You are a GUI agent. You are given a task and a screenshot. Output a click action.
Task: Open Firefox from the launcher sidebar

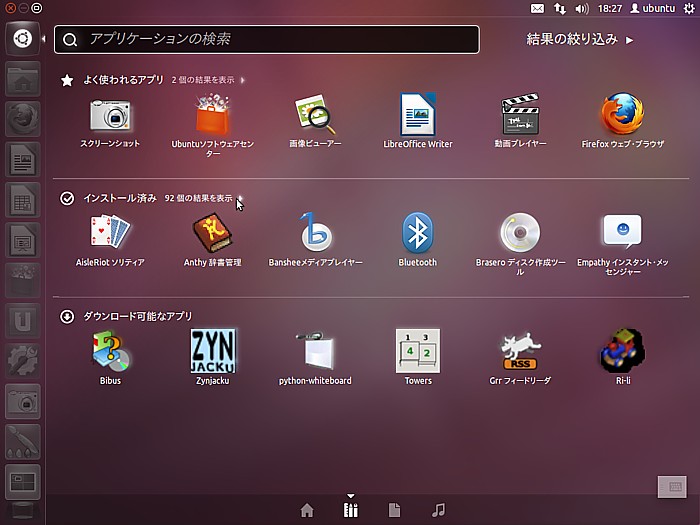pyautogui.click(x=23, y=119)
